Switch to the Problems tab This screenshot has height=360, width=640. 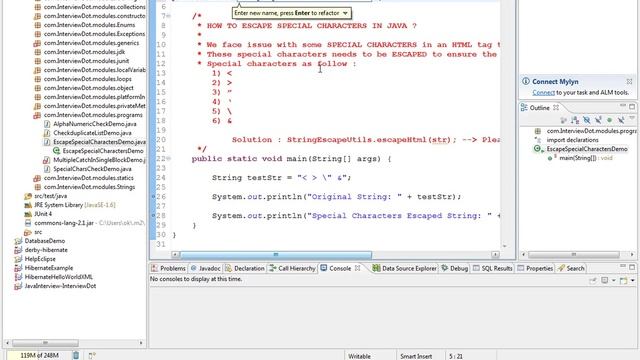tap(168, 268)
